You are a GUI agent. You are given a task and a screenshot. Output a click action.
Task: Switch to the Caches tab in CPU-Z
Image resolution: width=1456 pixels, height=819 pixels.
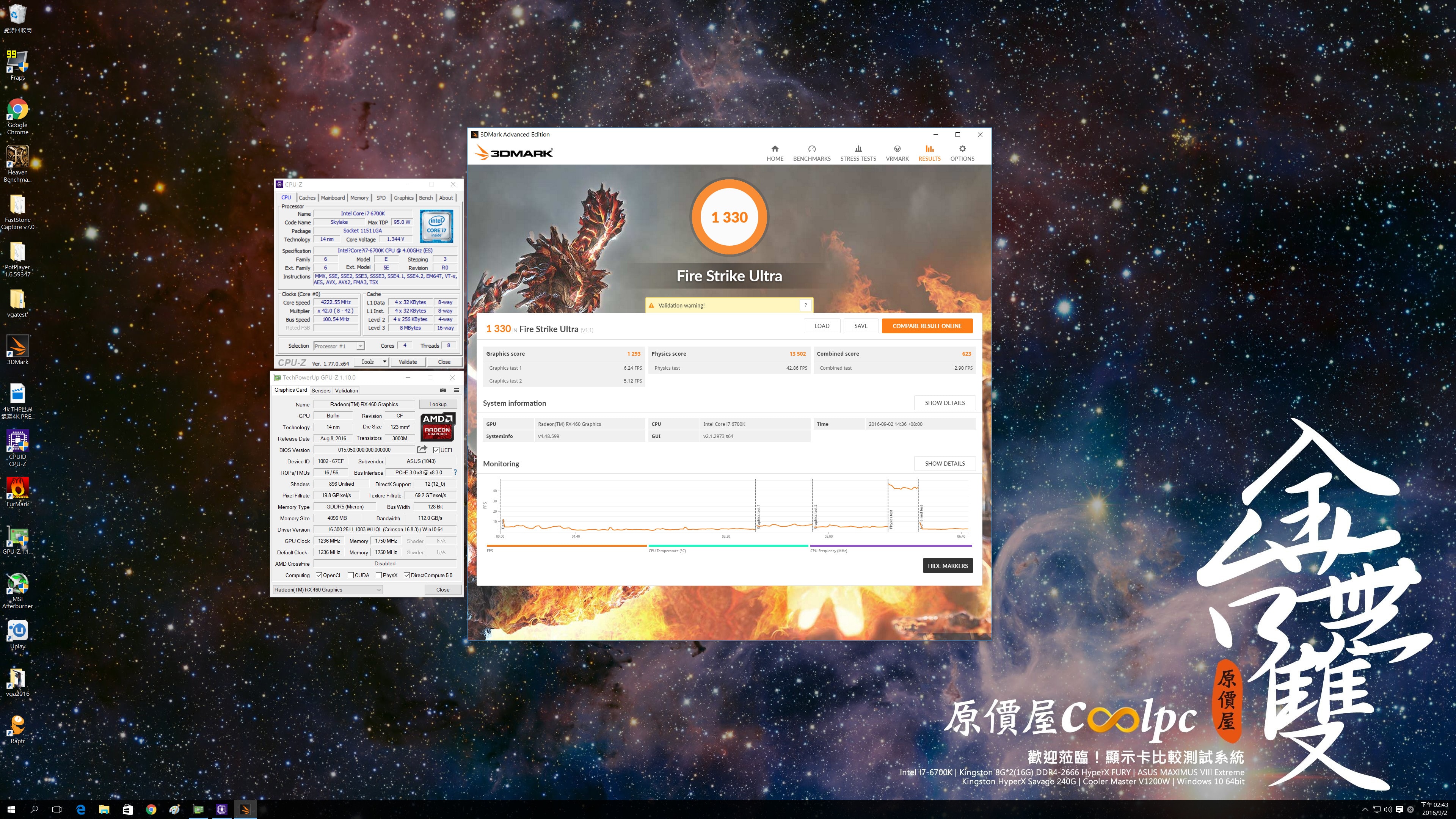click(307, 198)
